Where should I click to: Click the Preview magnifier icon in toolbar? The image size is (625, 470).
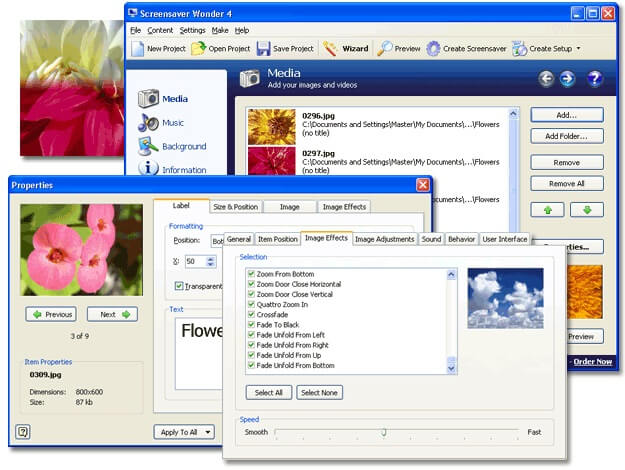385,48
